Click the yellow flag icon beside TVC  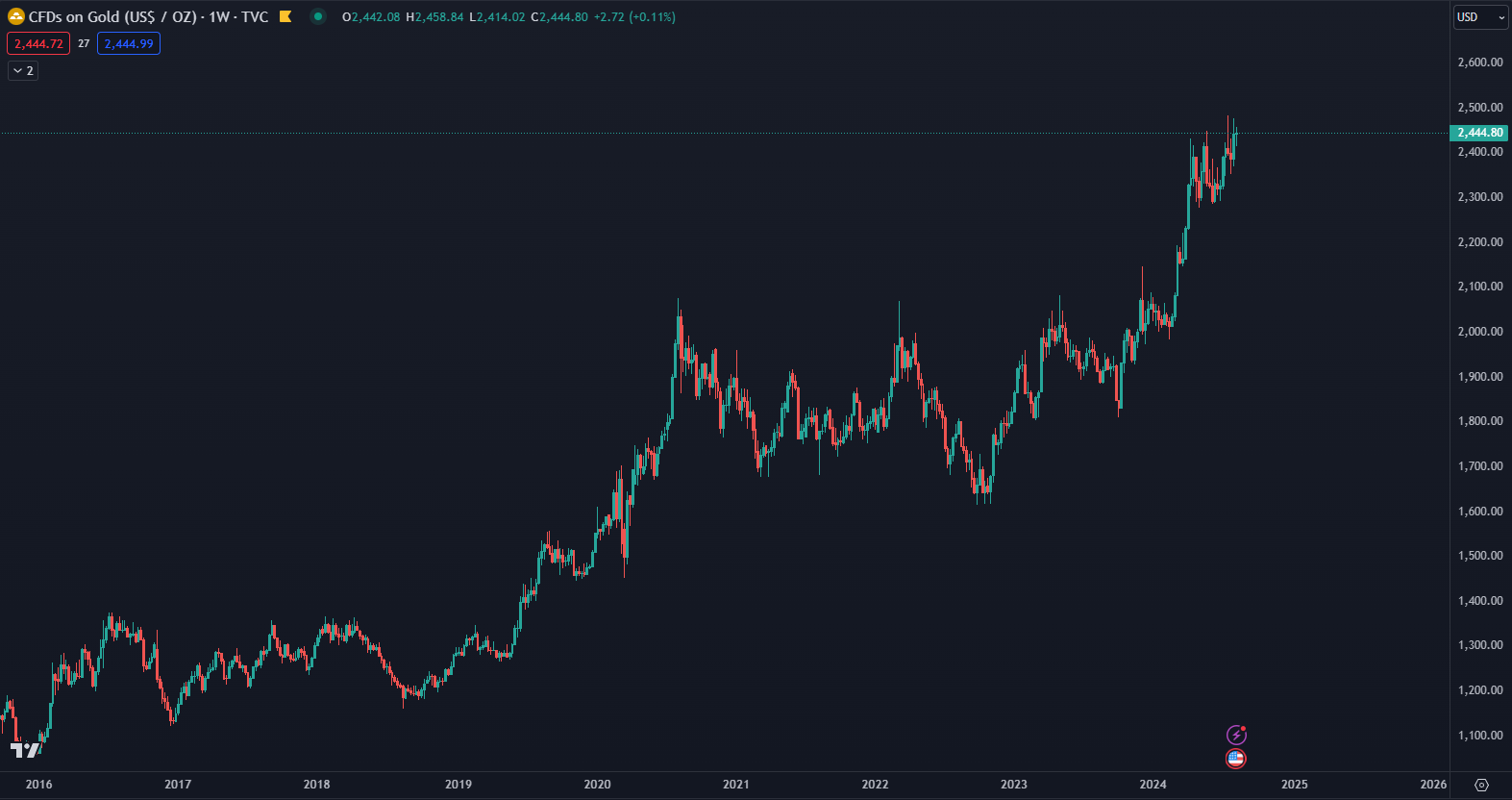point(285,16)
